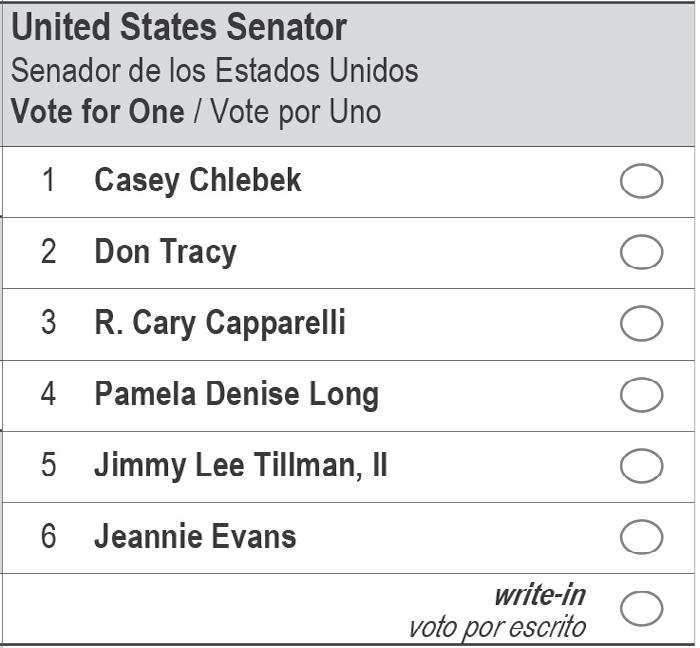The image size is (700, 648).
Task: Mark the voting oval beside Don Tracy
Action: click(x=641, y=253)
